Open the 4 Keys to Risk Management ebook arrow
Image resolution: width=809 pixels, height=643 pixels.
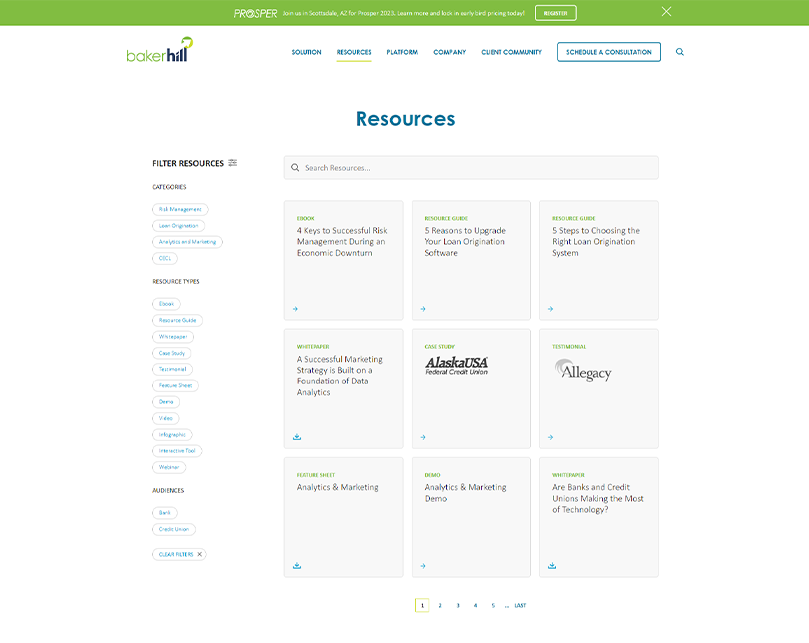296,308
